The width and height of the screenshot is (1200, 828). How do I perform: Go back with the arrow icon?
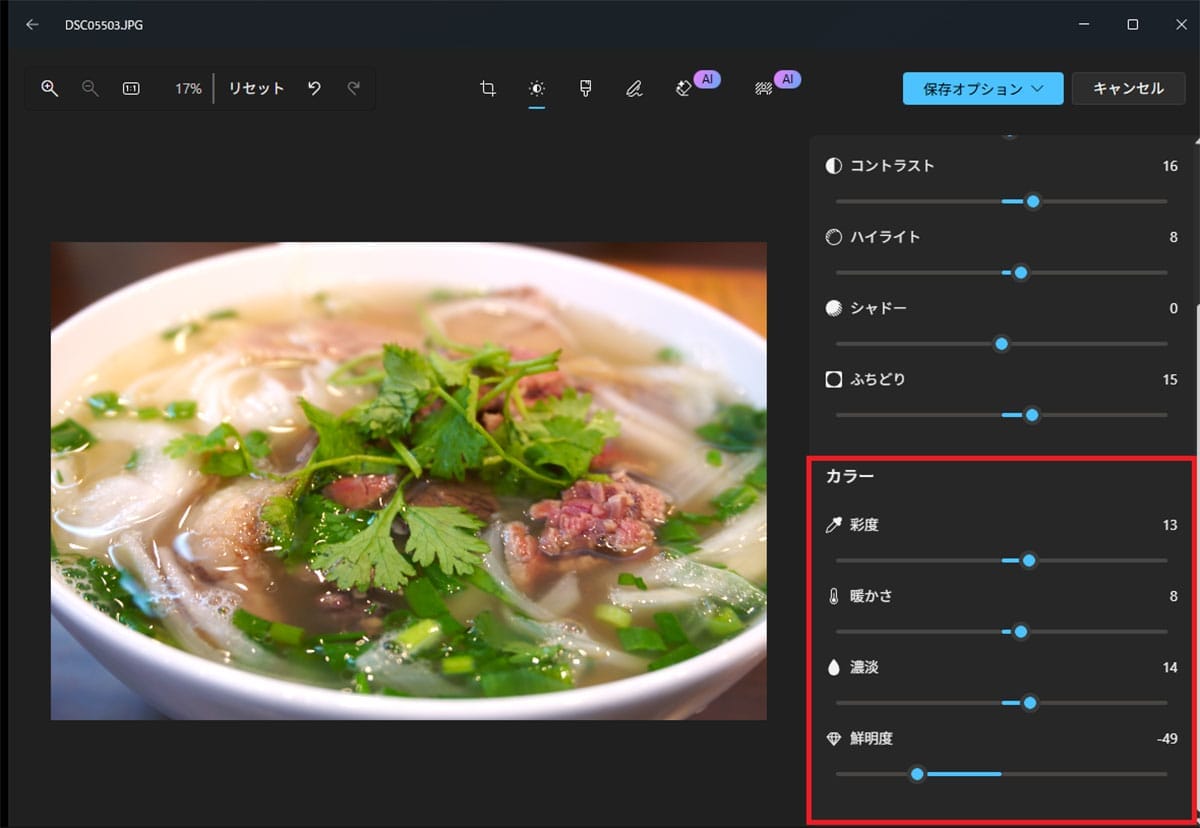(x=31, y=25)
